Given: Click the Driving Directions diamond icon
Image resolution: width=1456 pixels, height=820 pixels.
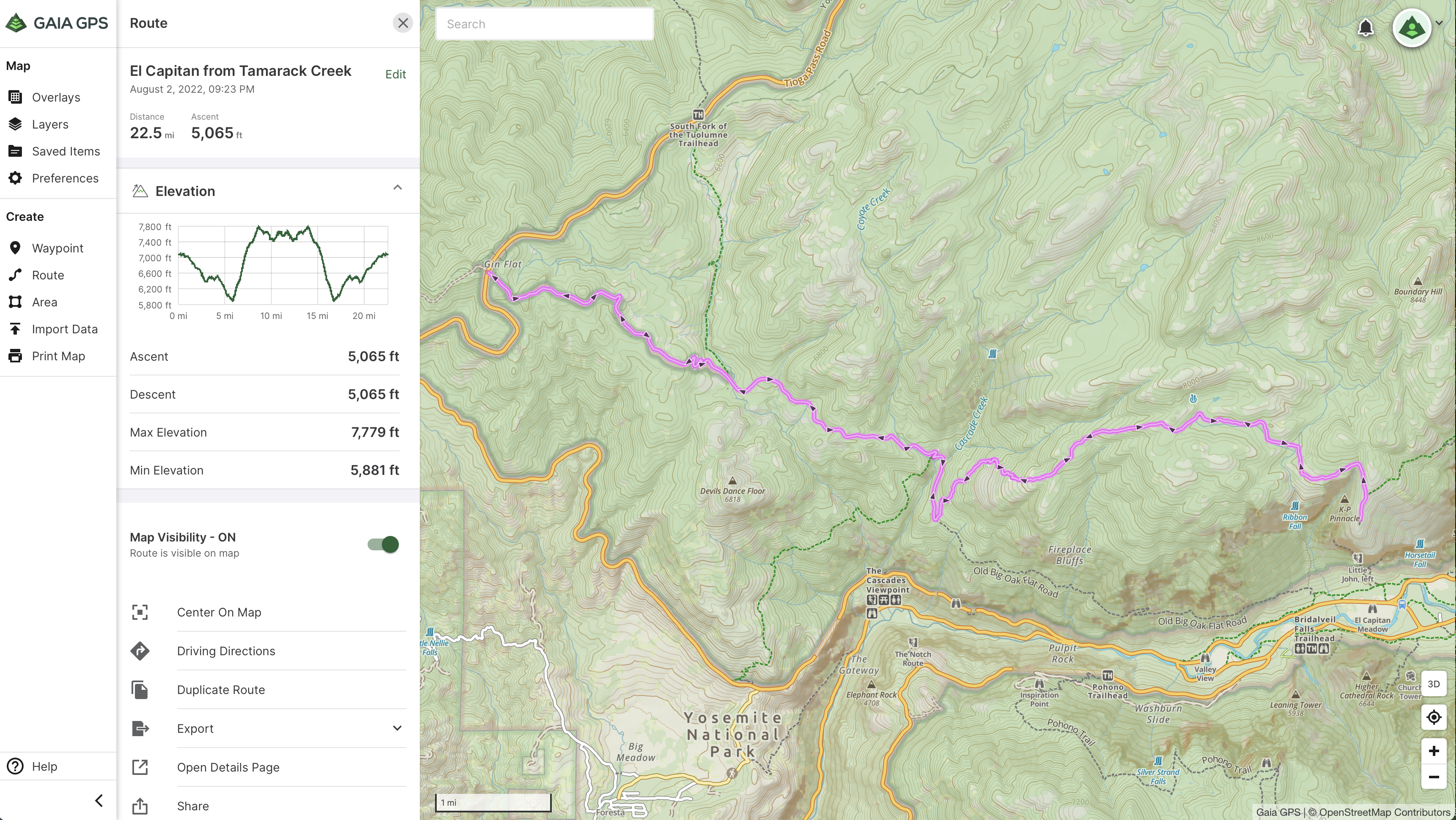Looking at the screenshot, I should click(140, 651).
